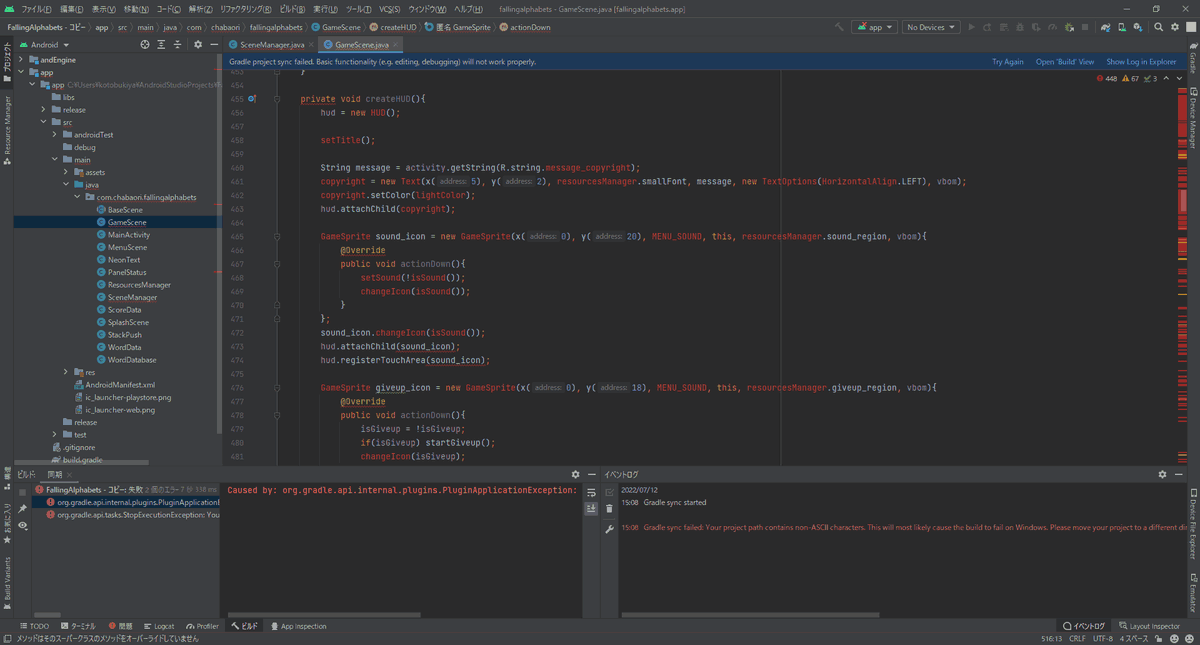Toggle Build Variants side panel
This screenshot has height=645, width=1200.
[7, 581]
